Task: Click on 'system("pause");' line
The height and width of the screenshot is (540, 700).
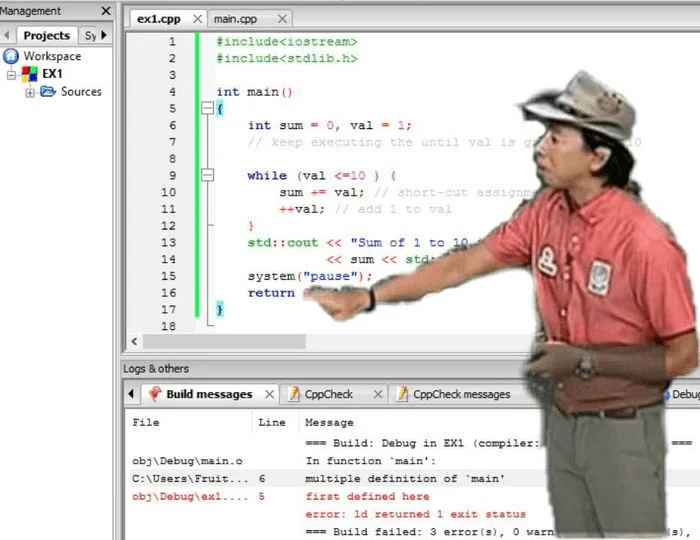Action: pyautogui.click(x=310, y=276)
